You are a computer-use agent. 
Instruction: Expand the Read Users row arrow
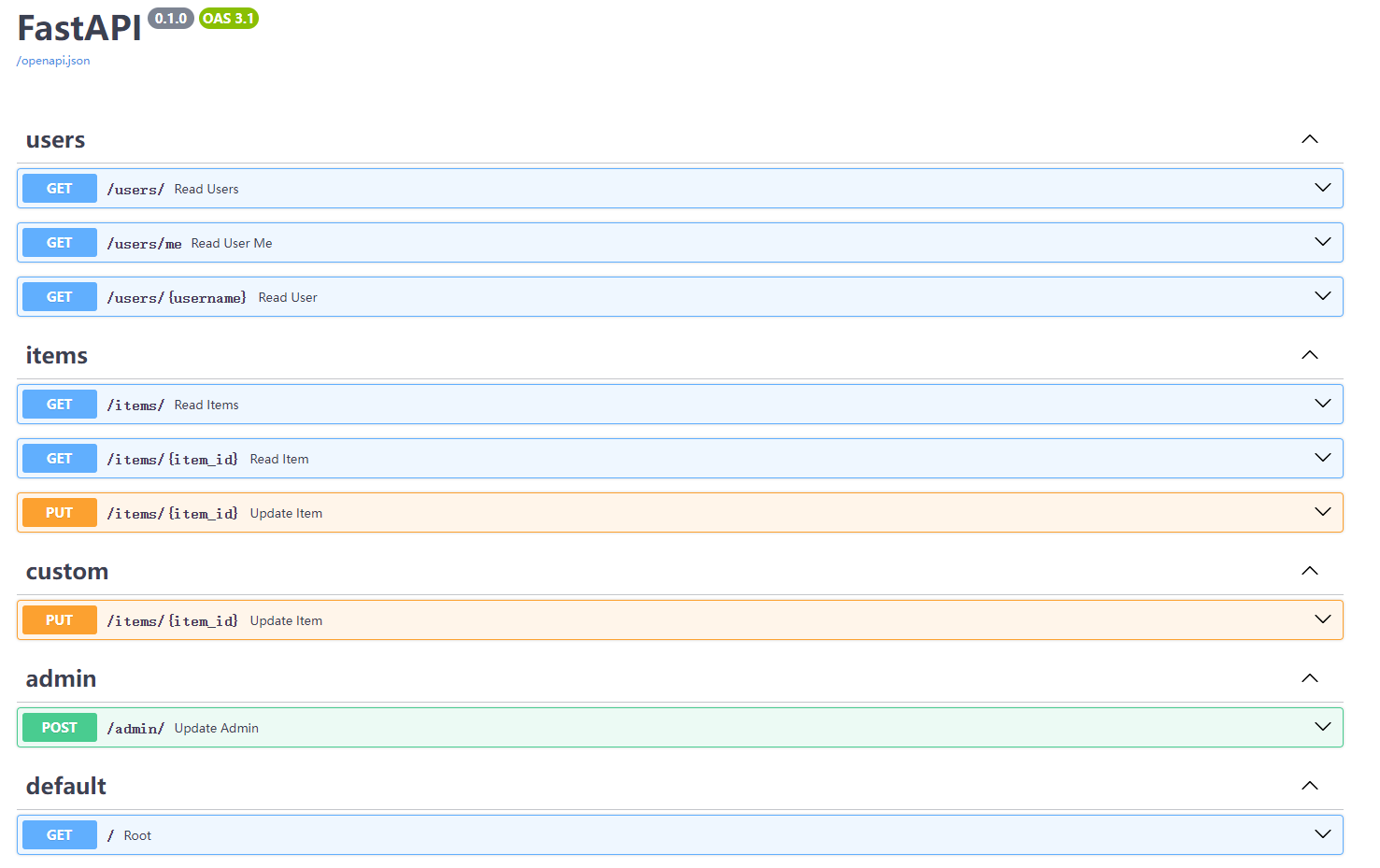coord(1323,188)
